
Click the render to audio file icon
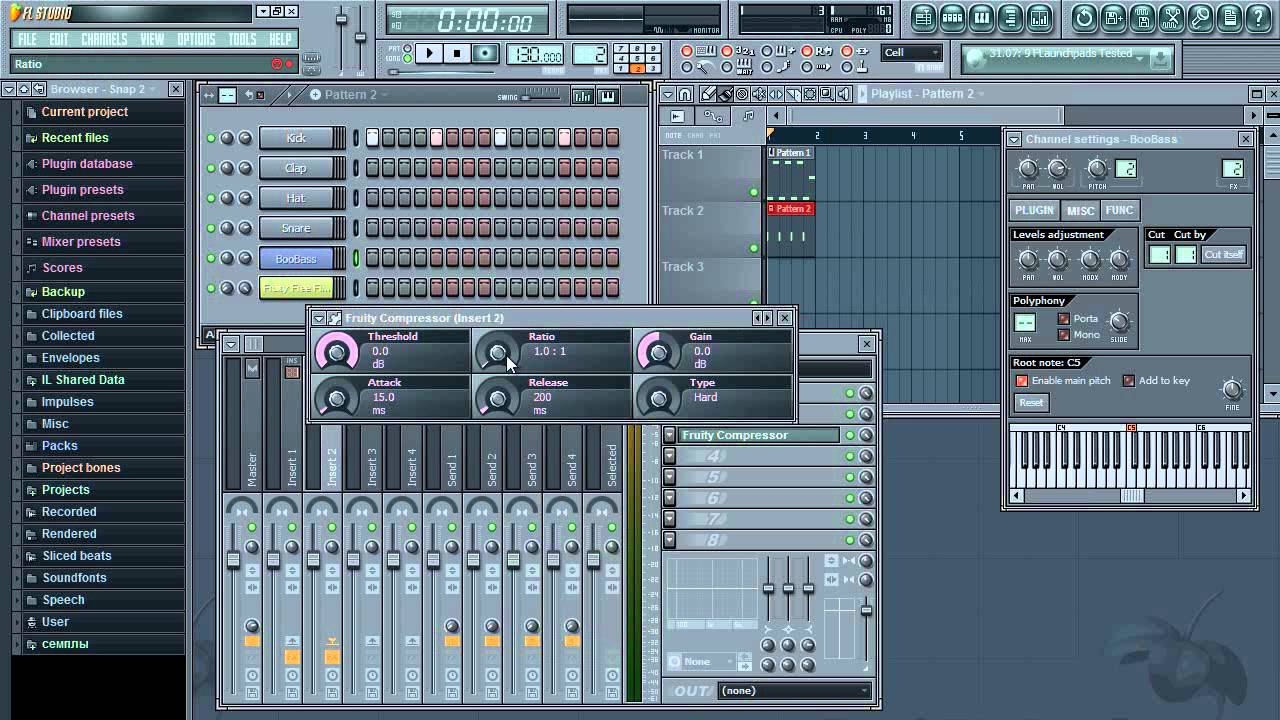pyautogui.click(x=1142, y=18)
